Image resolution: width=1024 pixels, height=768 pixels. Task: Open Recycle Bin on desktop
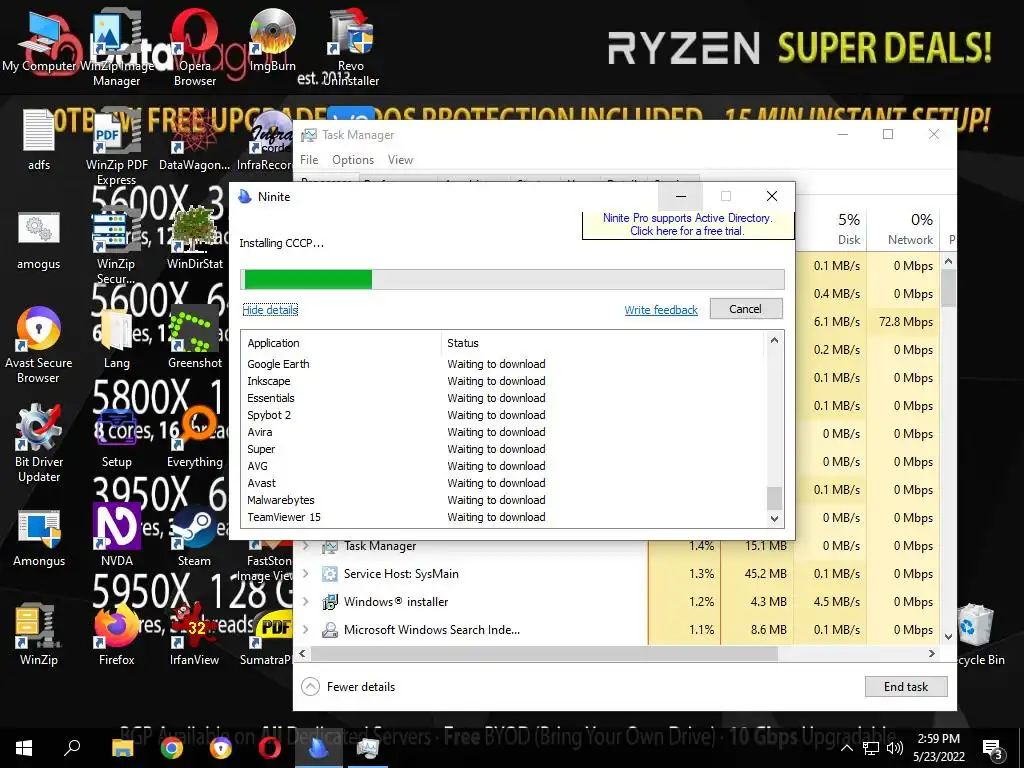(977, 635)
